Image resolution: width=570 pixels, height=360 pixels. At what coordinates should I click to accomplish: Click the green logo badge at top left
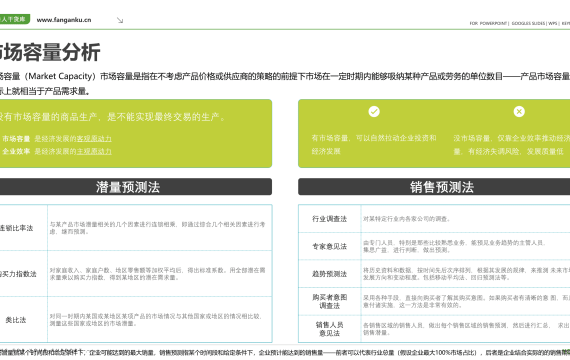tap(15, 19)
